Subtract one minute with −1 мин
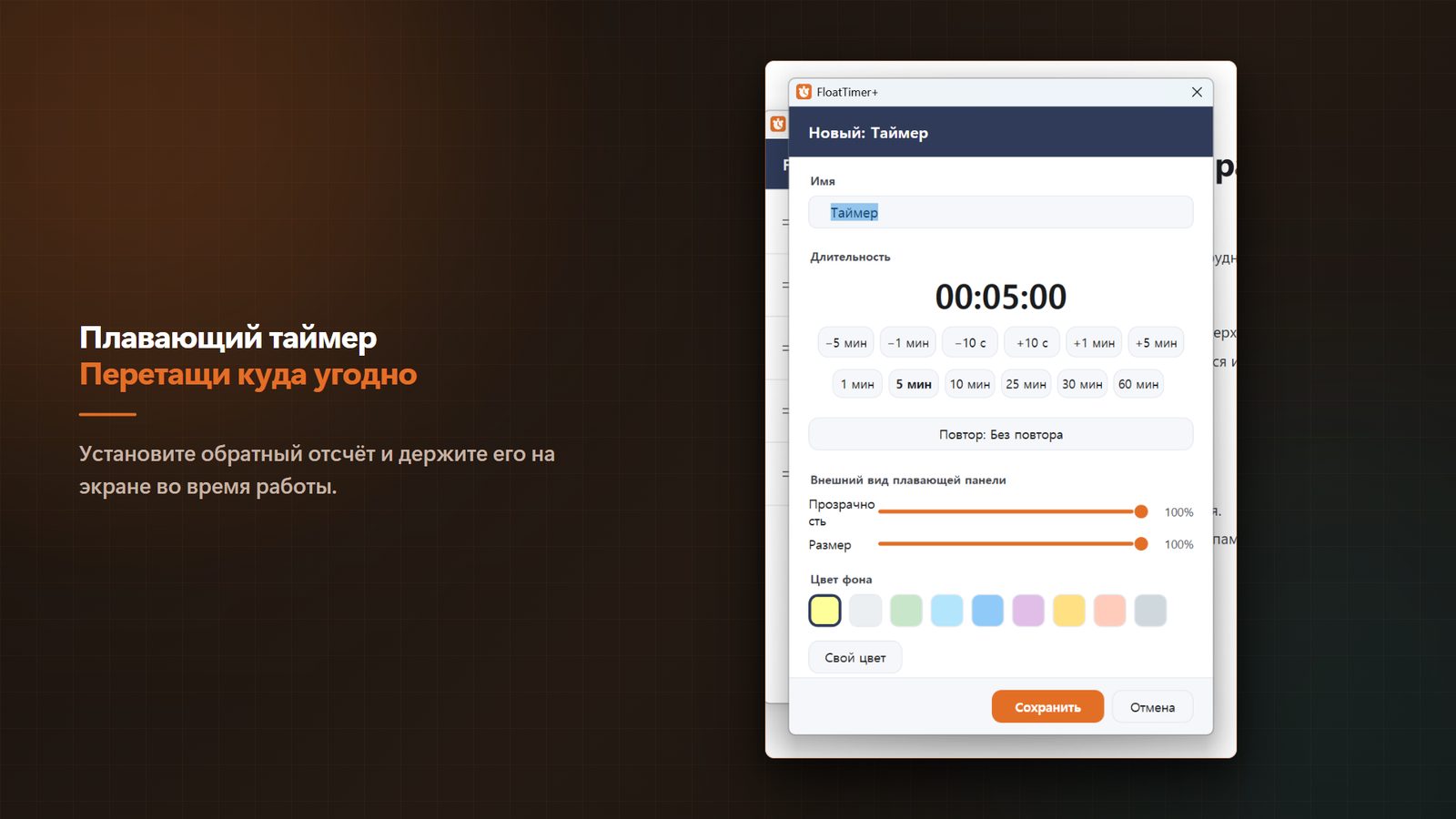 [908, 343]
